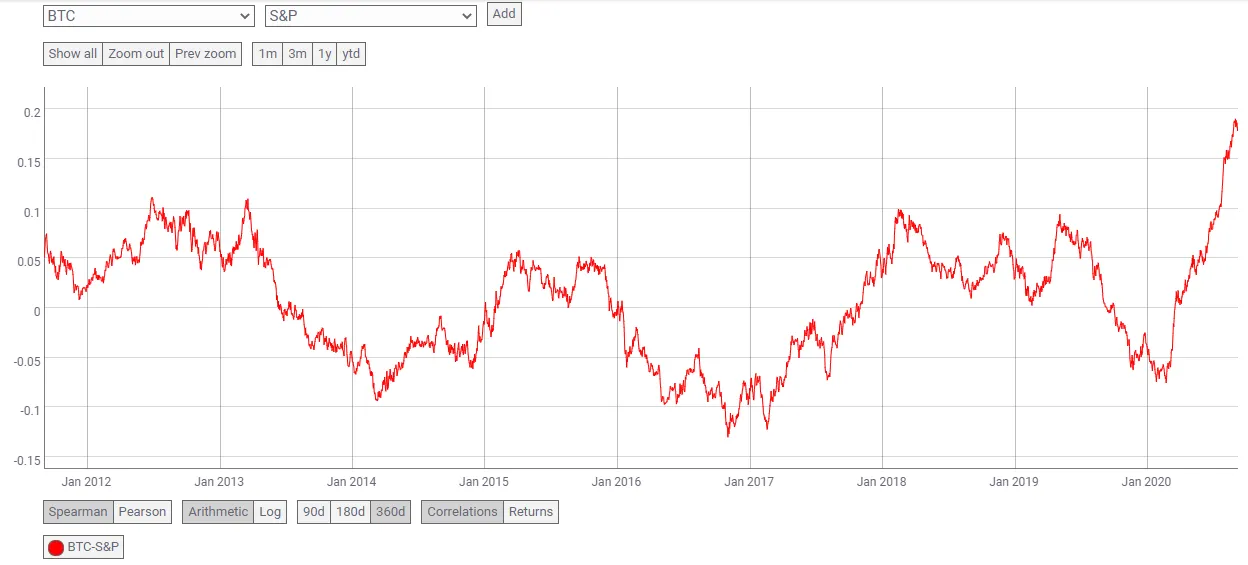
Task: Select the ytd range option
Action: pos(351,54)
